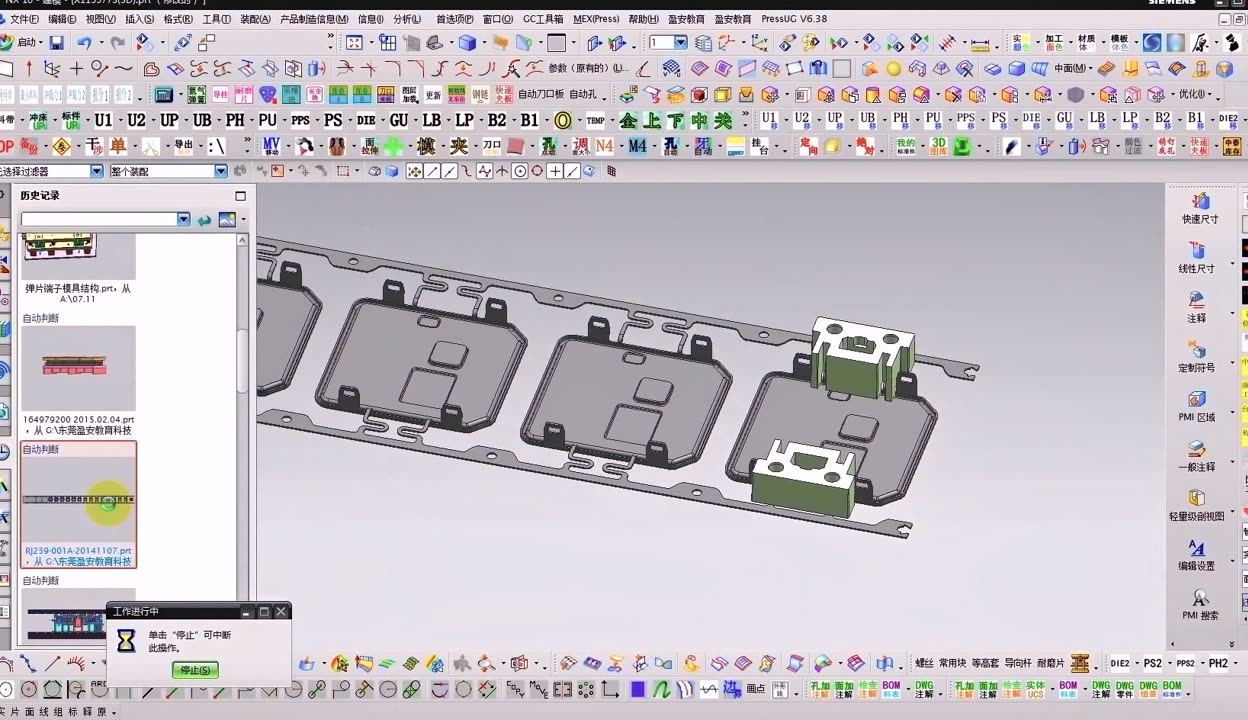1248x720 pixels.
Task: Click the 自动刀口板 text button
Action: [x=541, y=95]
